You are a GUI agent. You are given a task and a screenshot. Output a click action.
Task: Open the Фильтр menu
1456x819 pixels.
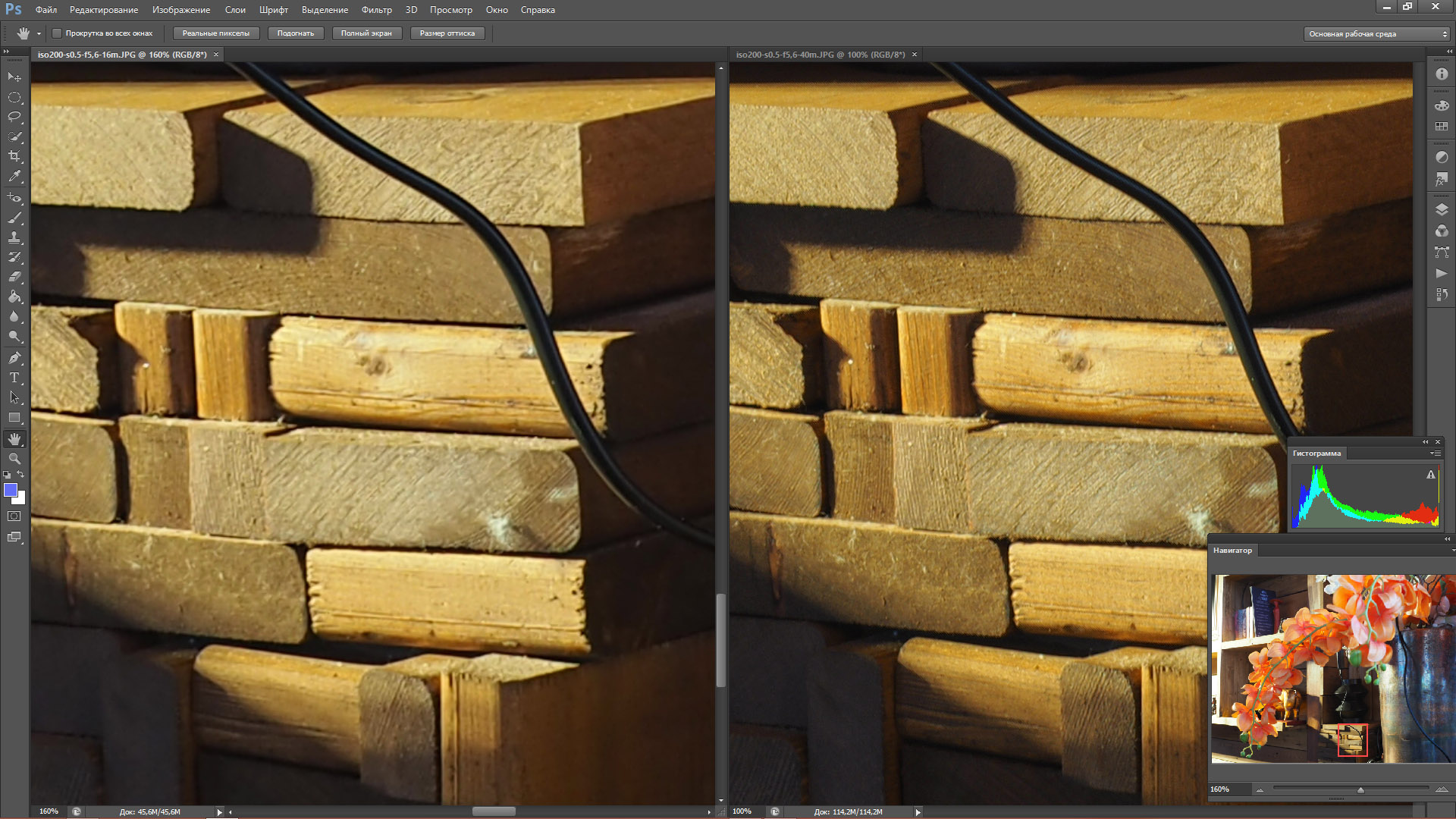376,10
